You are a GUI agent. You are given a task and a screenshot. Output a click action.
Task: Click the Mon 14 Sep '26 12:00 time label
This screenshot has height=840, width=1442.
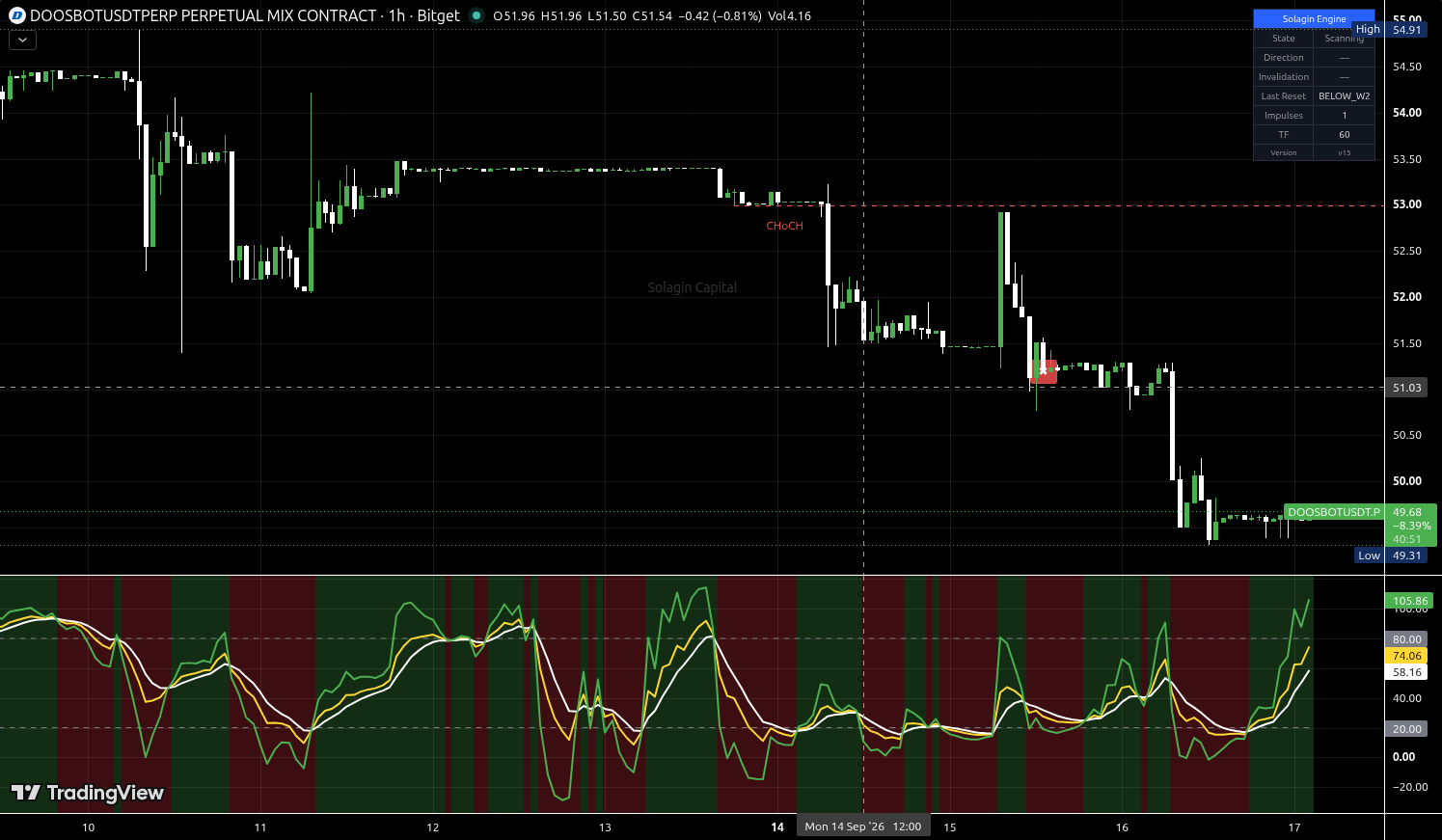[863, 826]
